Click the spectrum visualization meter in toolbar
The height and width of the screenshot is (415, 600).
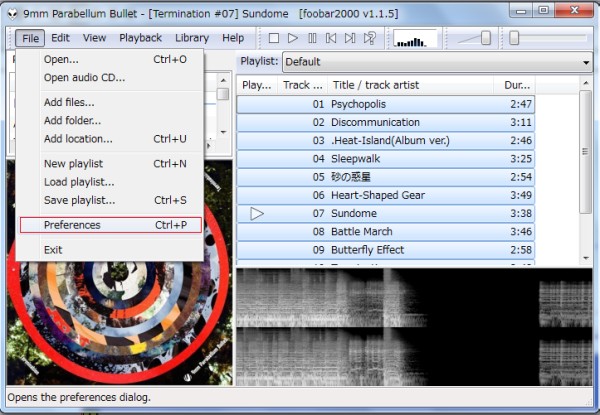click(x=414, y=38)
